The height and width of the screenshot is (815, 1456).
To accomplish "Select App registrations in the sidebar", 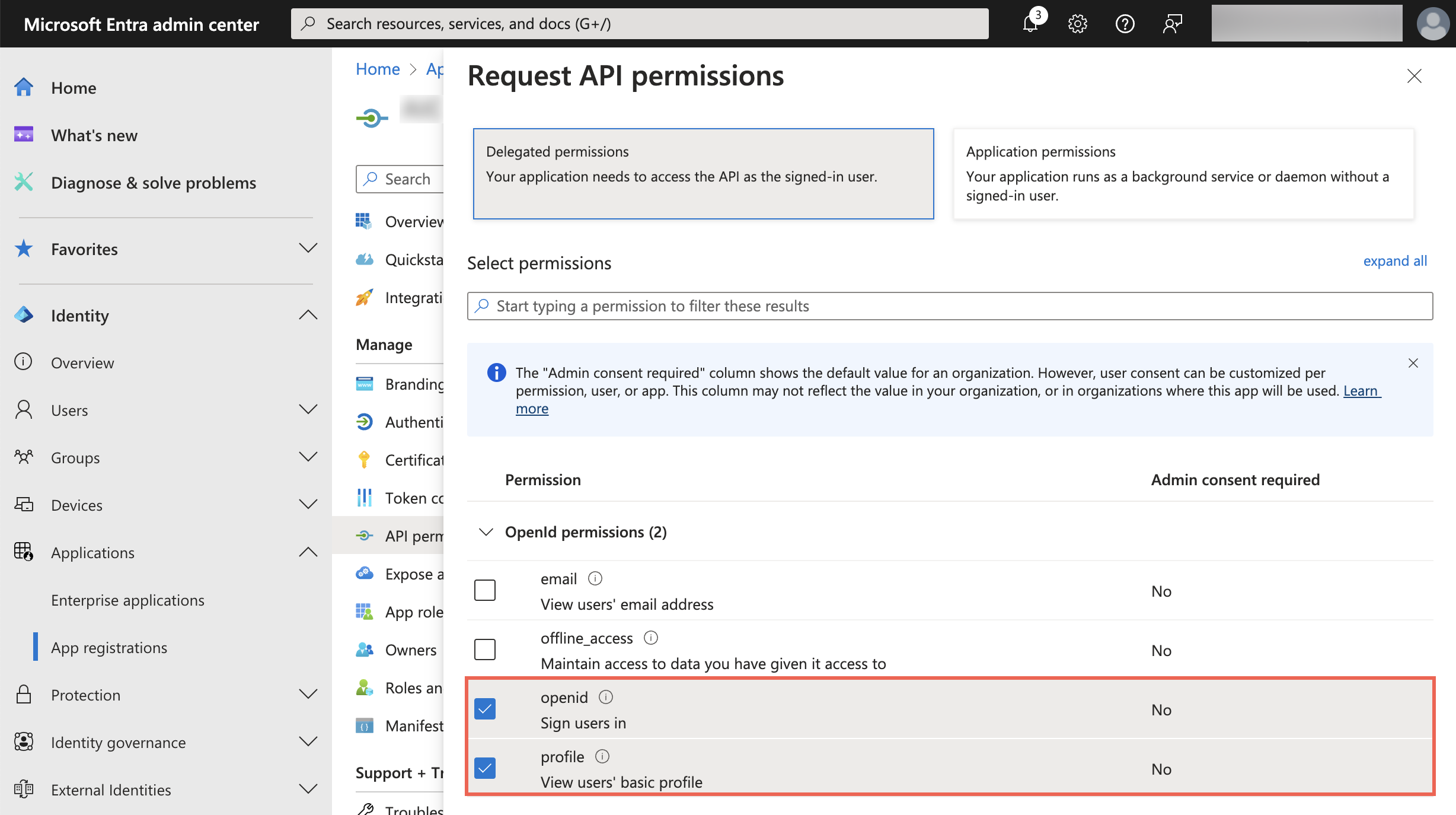I will tap(108, 647).
